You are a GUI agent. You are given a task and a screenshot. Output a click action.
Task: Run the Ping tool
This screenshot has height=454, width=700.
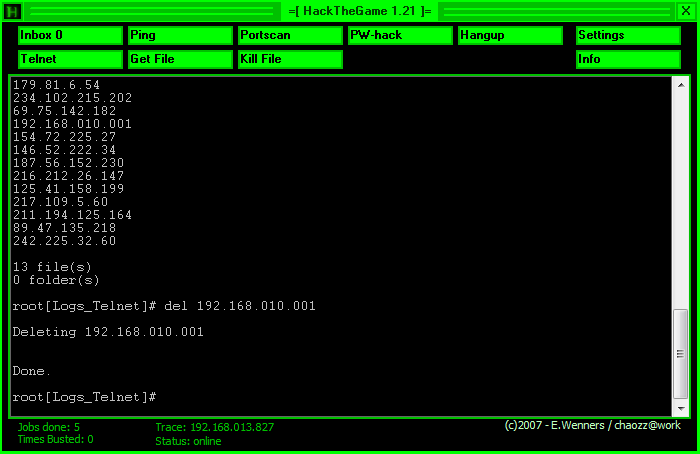click(180, 35)
